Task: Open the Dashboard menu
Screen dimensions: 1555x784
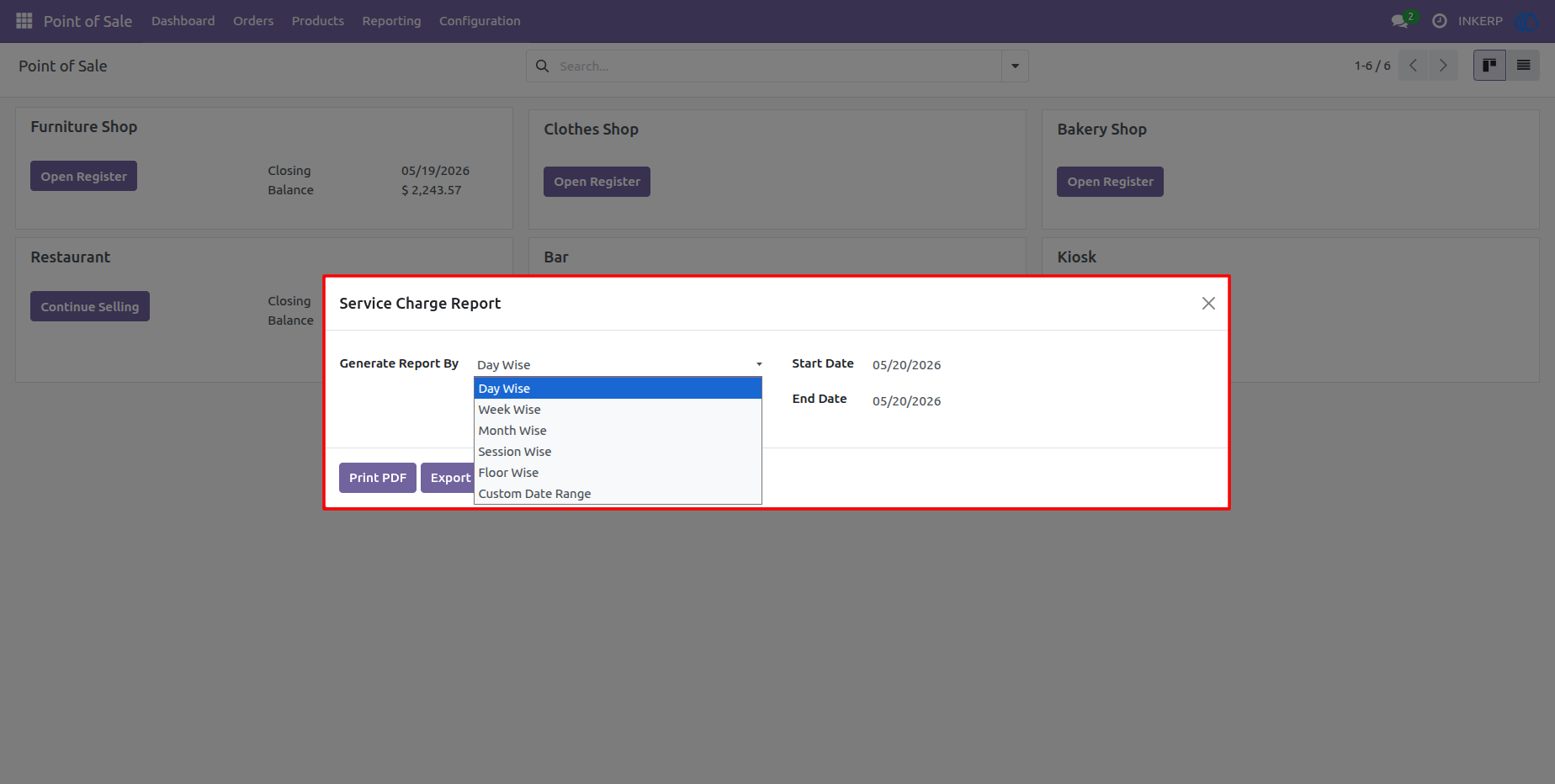Action: coord(183,21)
